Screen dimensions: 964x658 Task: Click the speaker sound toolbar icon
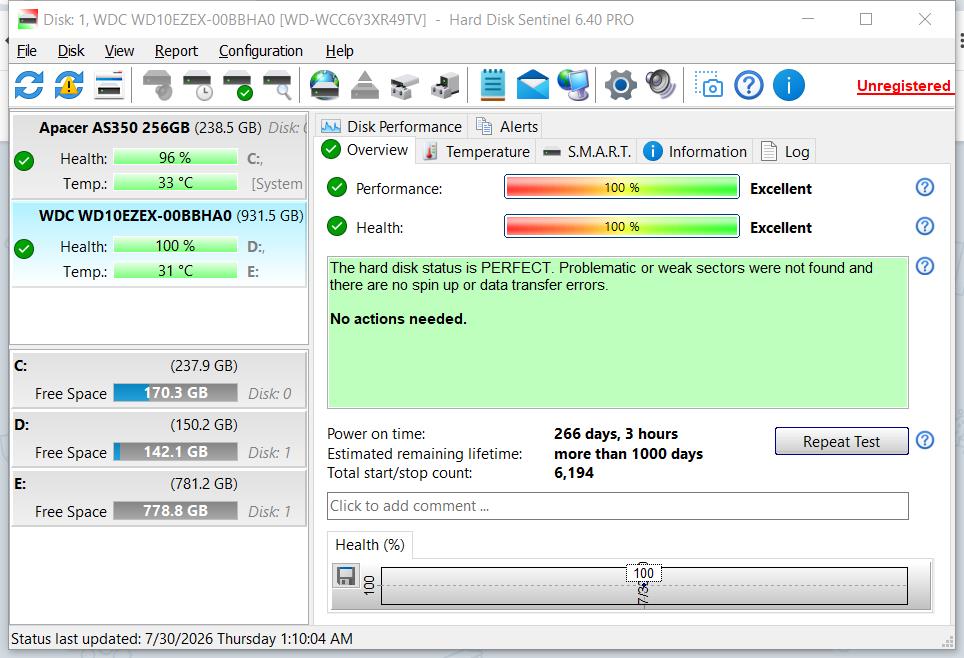click(660, 85)
